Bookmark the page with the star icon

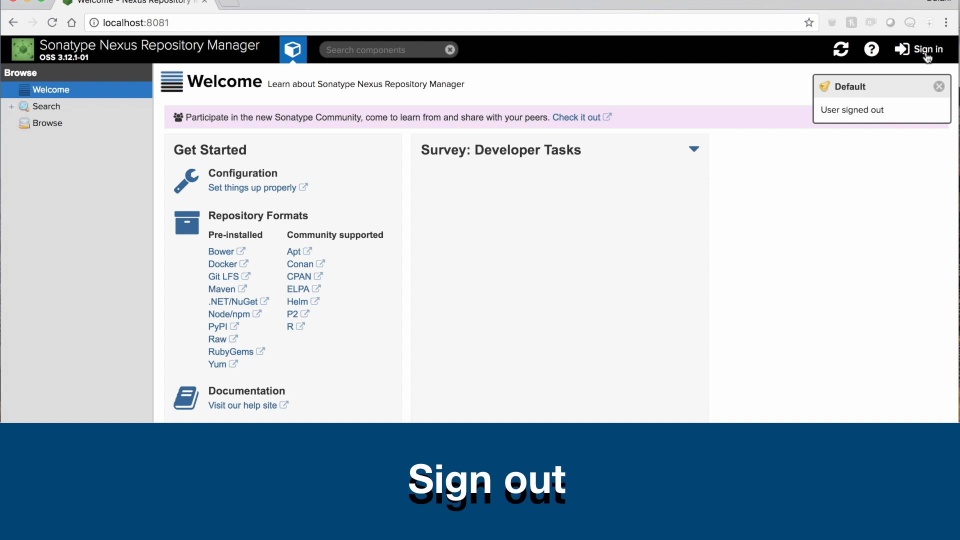[809, 23]
